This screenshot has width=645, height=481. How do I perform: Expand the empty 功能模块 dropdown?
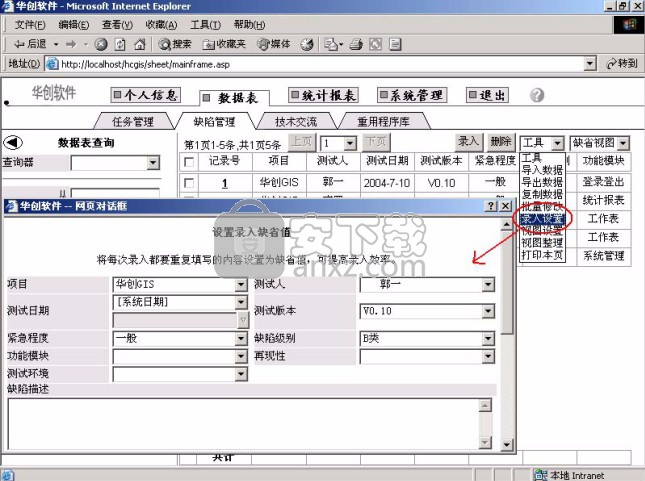(x=241, y=356)
